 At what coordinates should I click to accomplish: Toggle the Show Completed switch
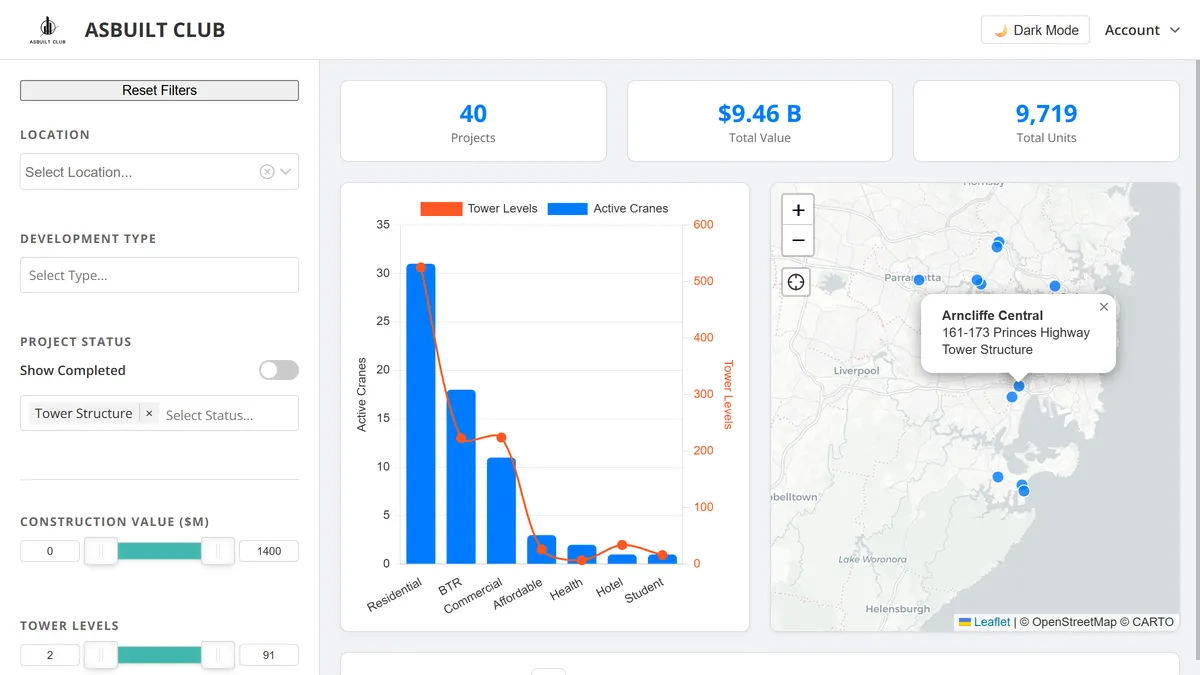(279, 370)
